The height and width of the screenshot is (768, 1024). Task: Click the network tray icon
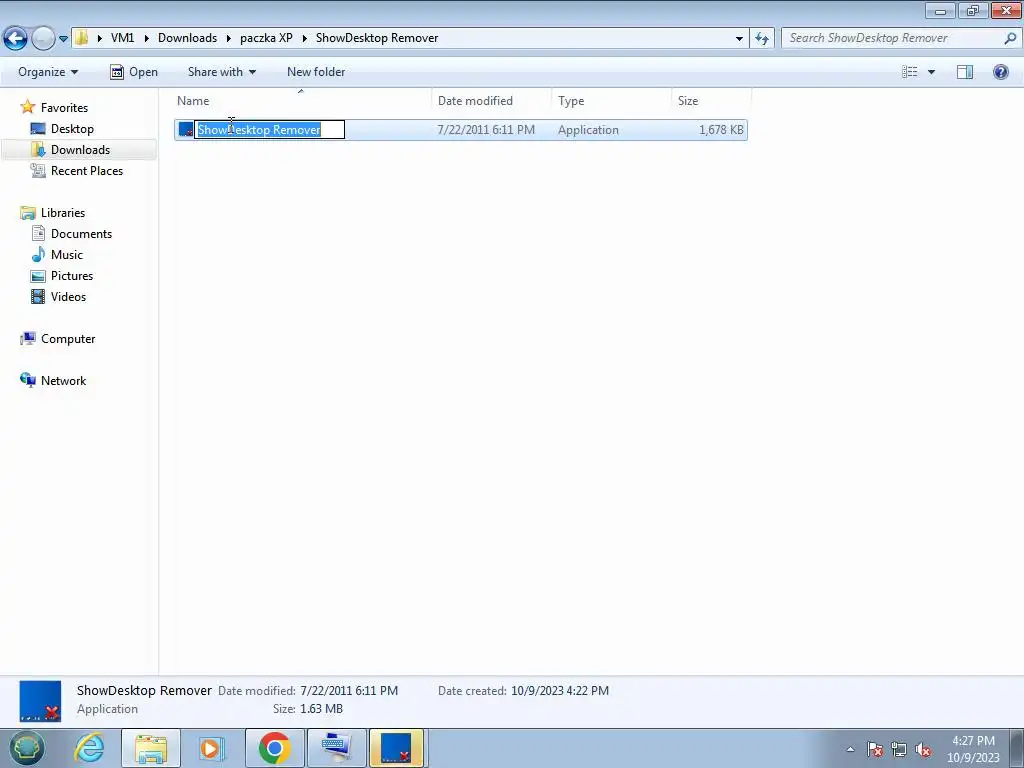pyautogui.click(x=899, y=749)
